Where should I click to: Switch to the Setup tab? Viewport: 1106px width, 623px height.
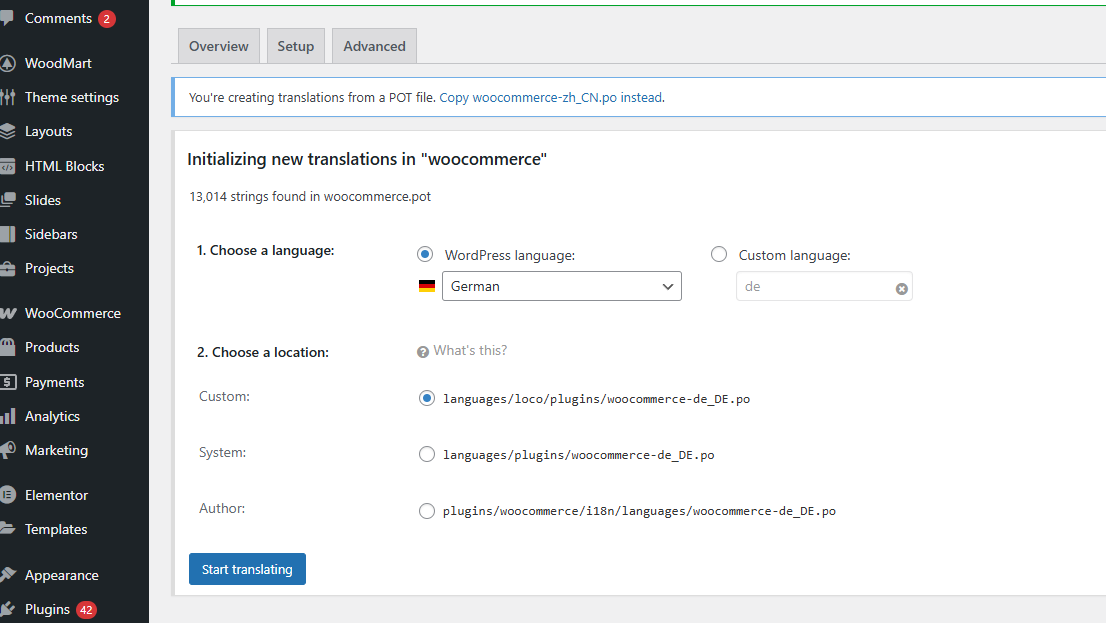[295, 45]
